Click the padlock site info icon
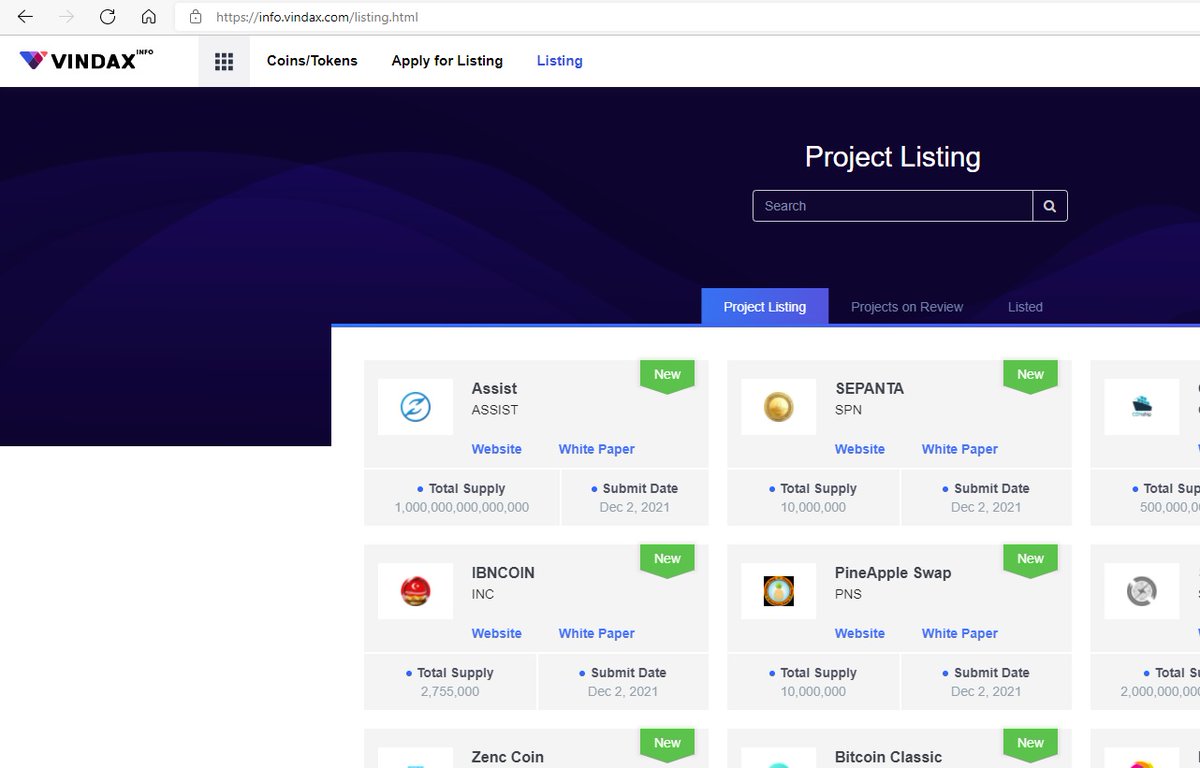 click(x=196, y=17)
